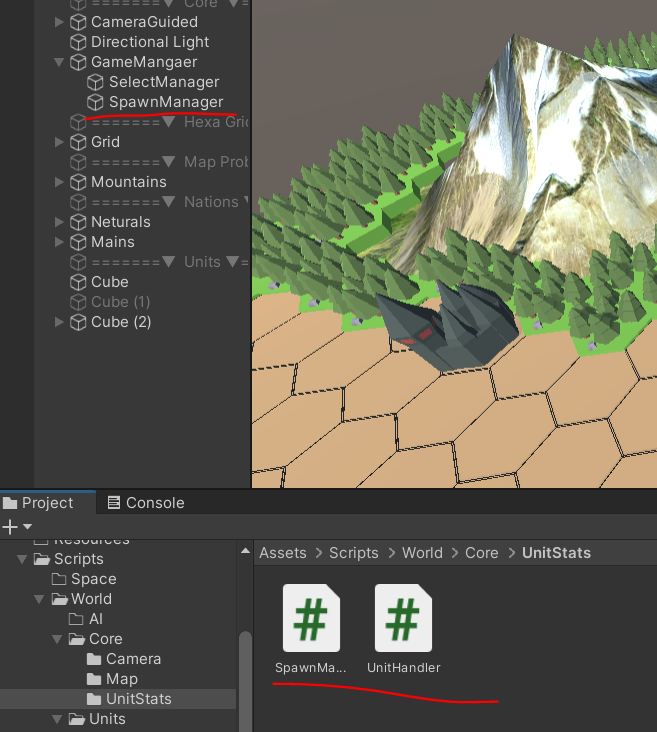Open the plus create asset menu
The width and height of the screenshot is (657, 732).
coord(17,527)
